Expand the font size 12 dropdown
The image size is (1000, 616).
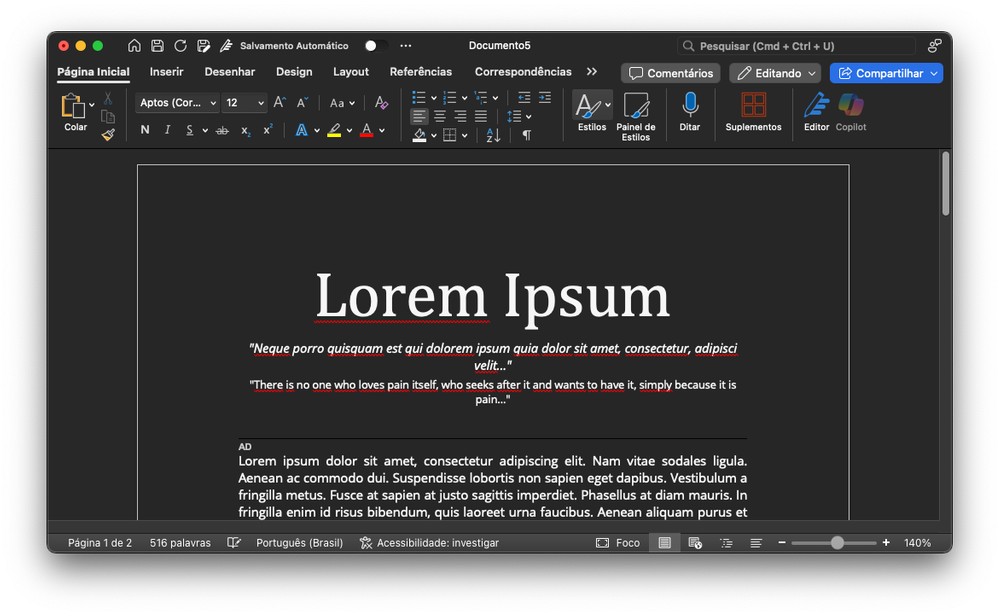pos(261,103)
